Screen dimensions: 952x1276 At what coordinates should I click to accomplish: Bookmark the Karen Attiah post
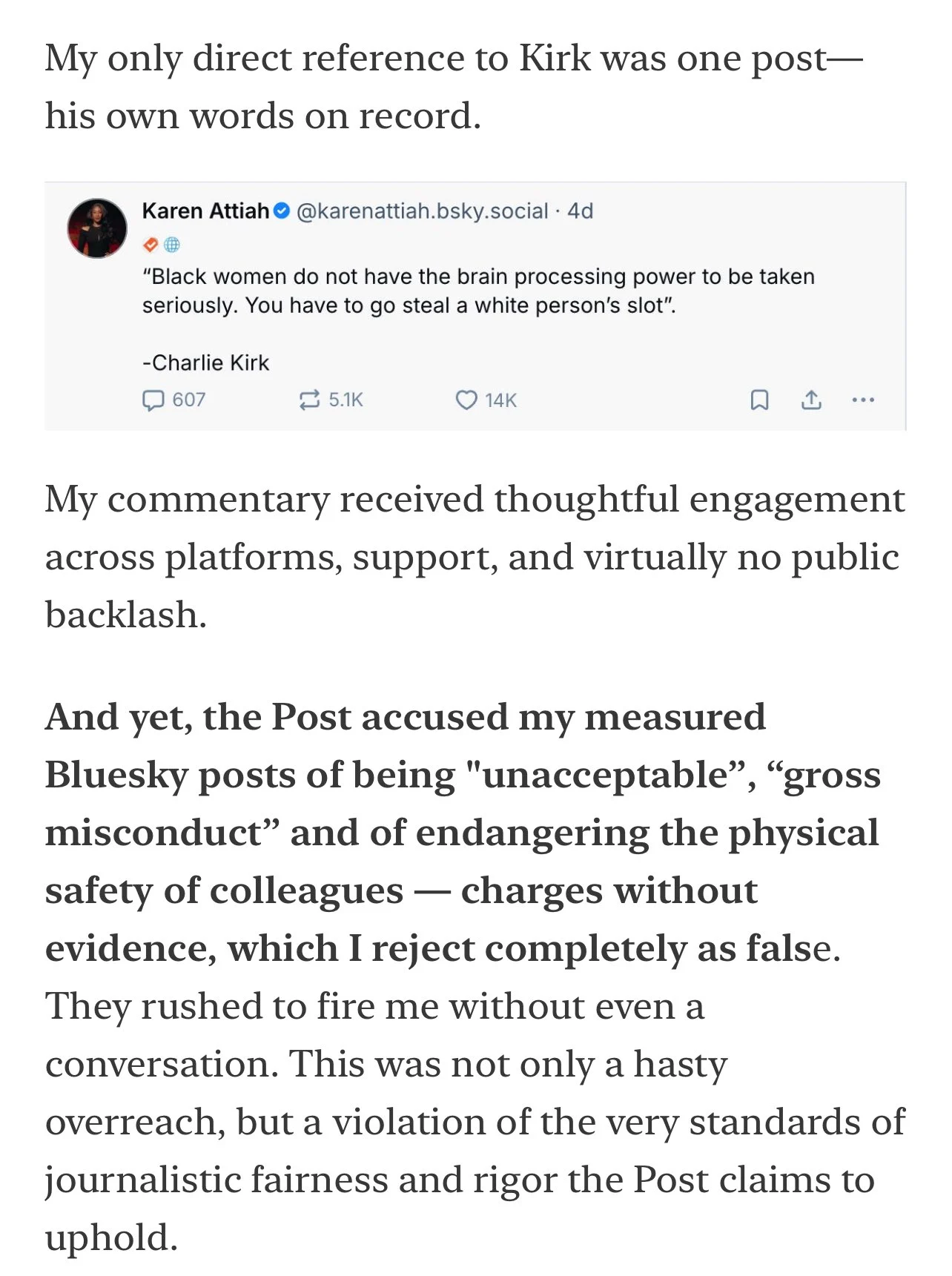[x=759, y=400]
